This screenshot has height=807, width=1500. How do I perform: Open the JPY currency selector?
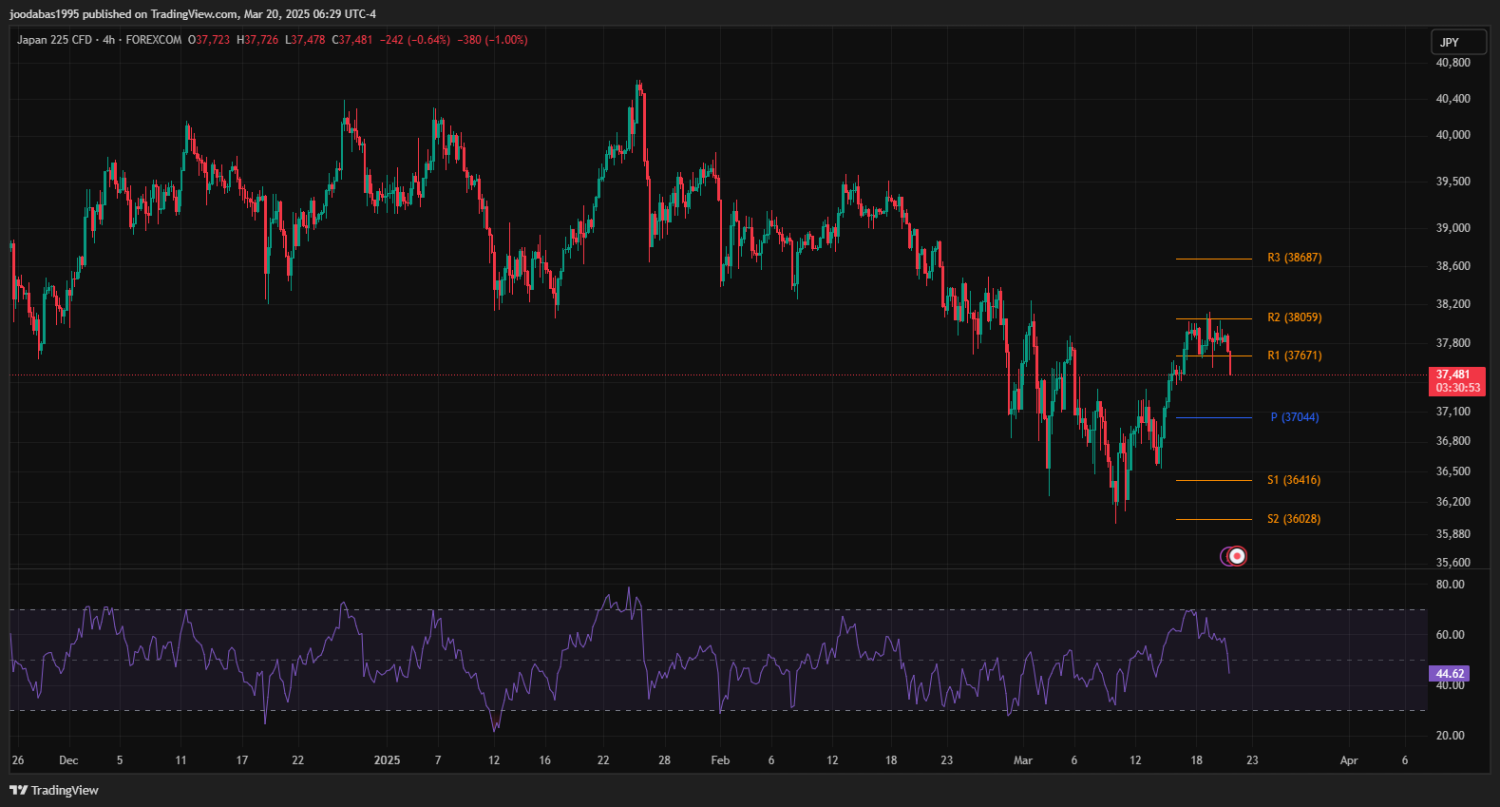1449,42
